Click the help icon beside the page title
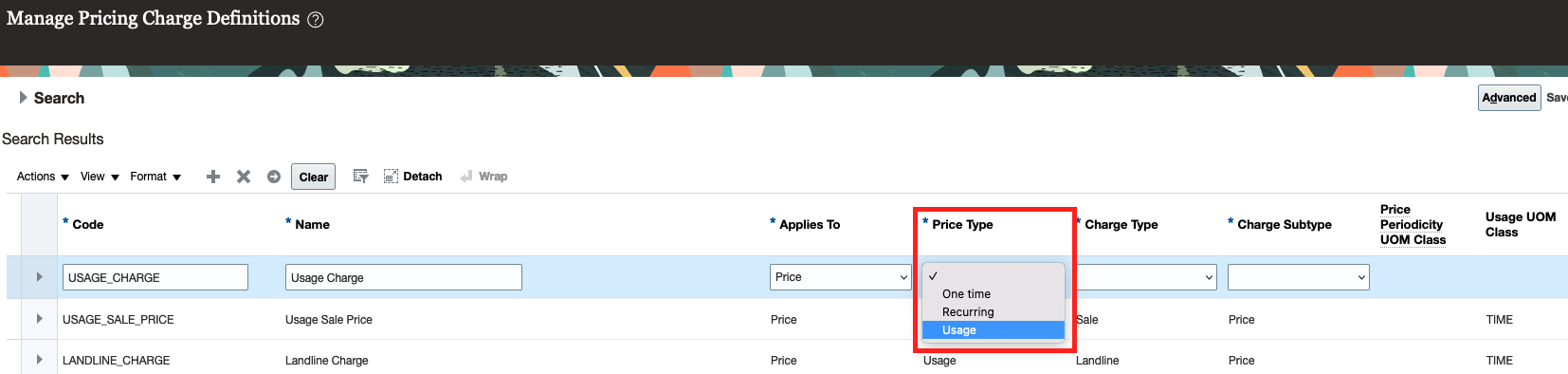Screen dimensions: 1568x374 coord(316,20)
